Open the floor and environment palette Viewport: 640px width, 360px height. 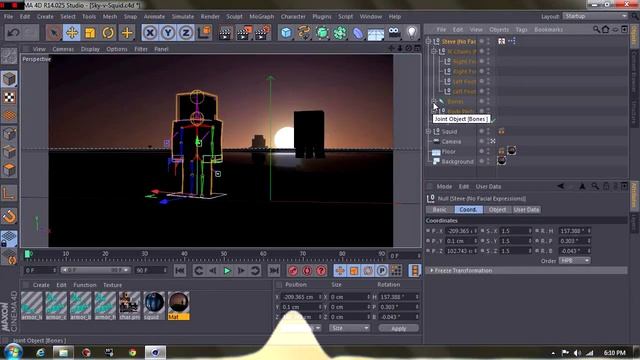point(376,33)
